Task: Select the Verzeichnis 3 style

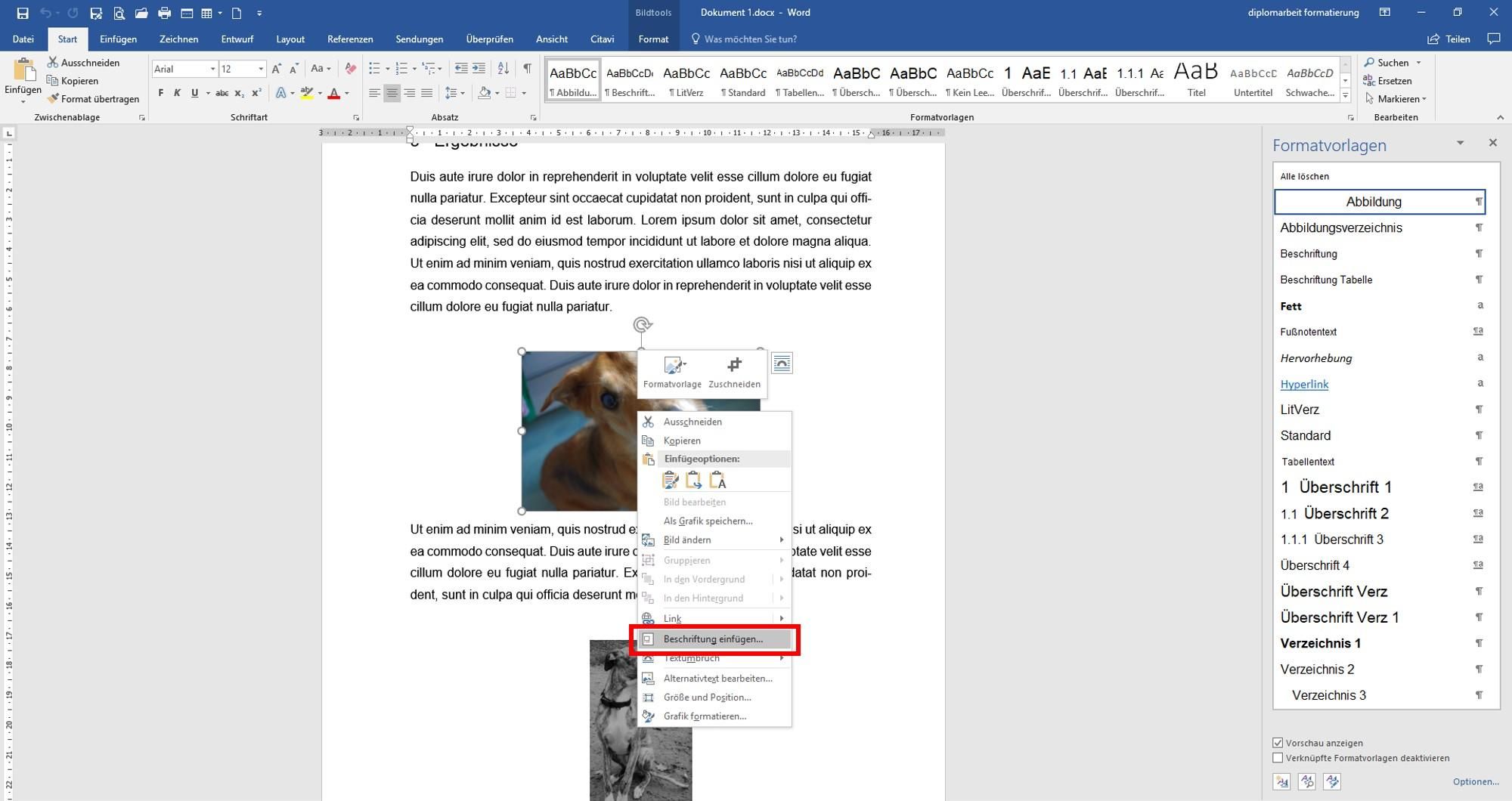Action: [x=1380, y=695]
